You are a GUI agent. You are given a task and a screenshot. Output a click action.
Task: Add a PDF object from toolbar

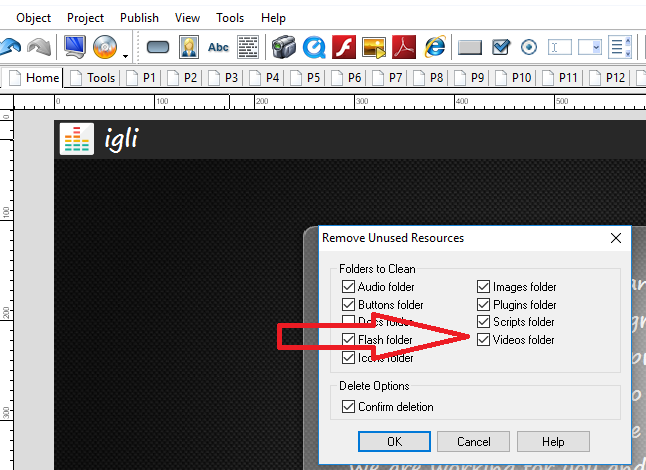click(x=403, y=47)
